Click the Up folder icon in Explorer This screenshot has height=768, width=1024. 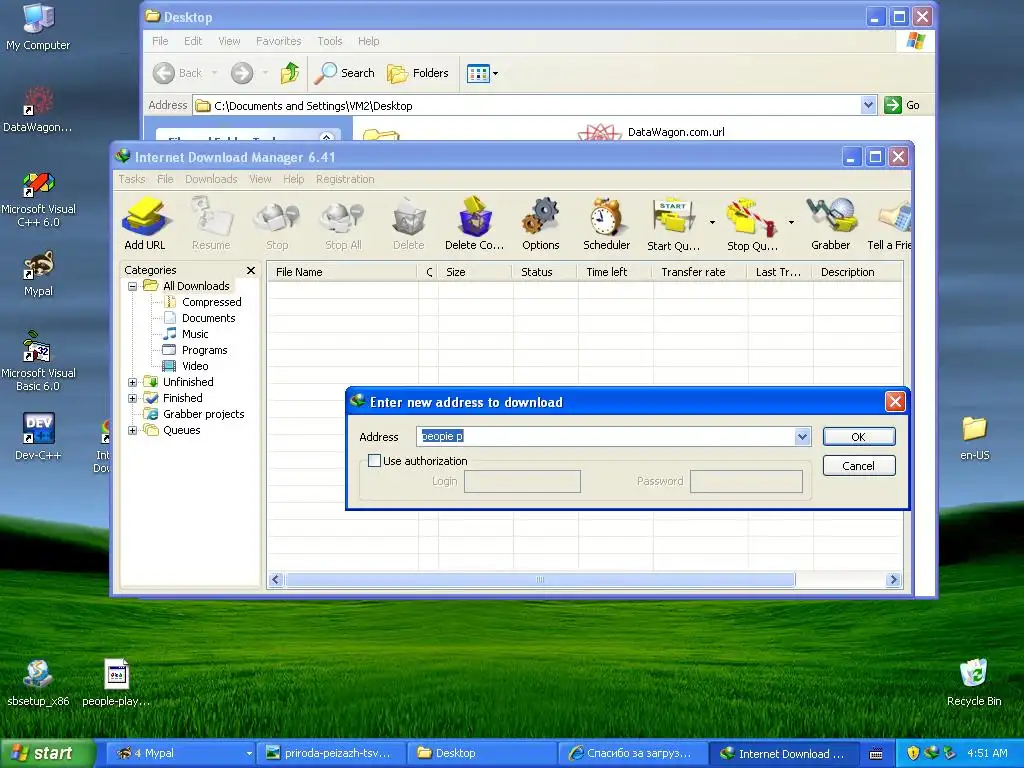[289, 73]
